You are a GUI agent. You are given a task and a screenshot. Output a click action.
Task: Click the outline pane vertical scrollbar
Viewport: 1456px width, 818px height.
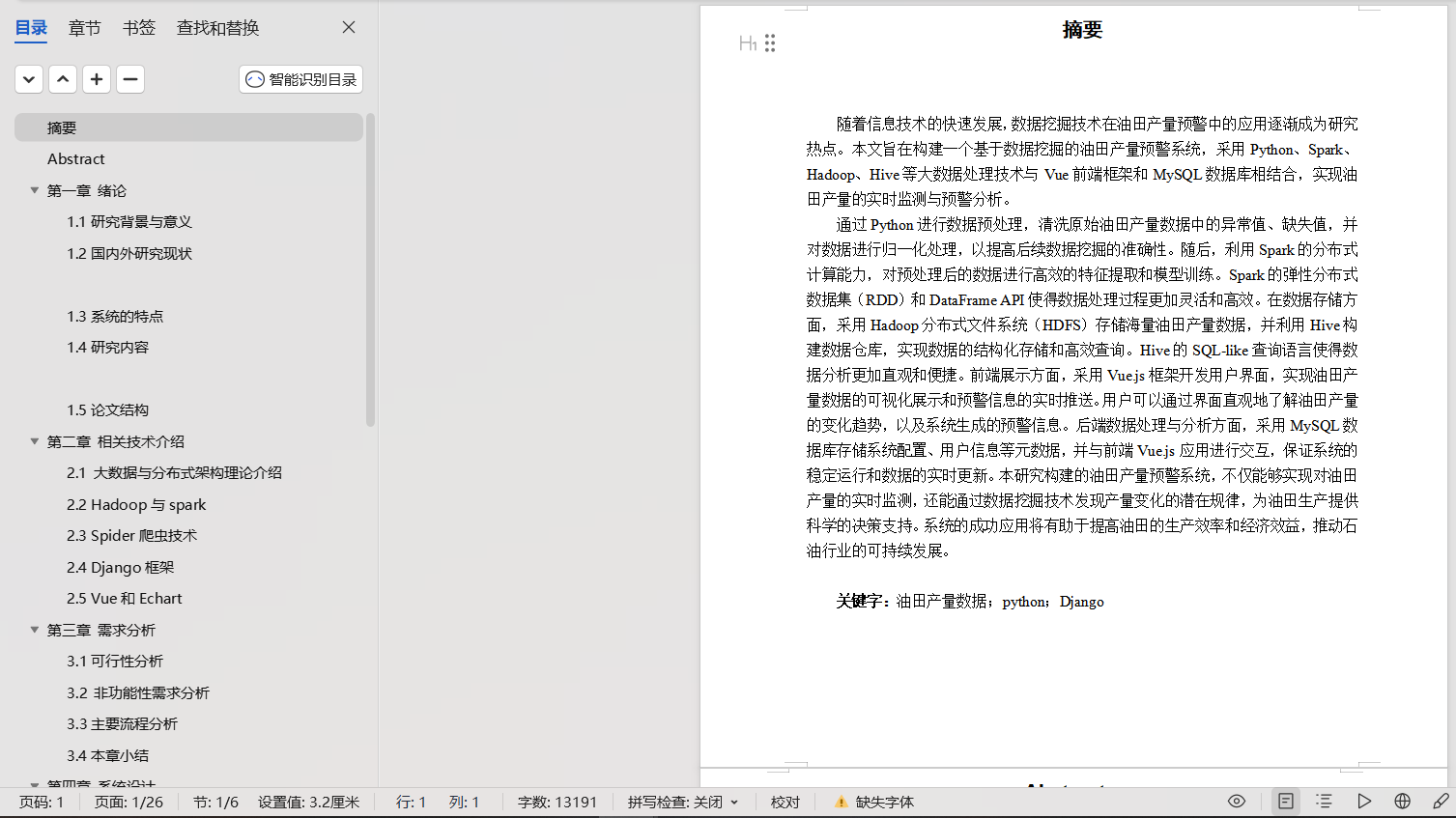(x=370, y=270)
